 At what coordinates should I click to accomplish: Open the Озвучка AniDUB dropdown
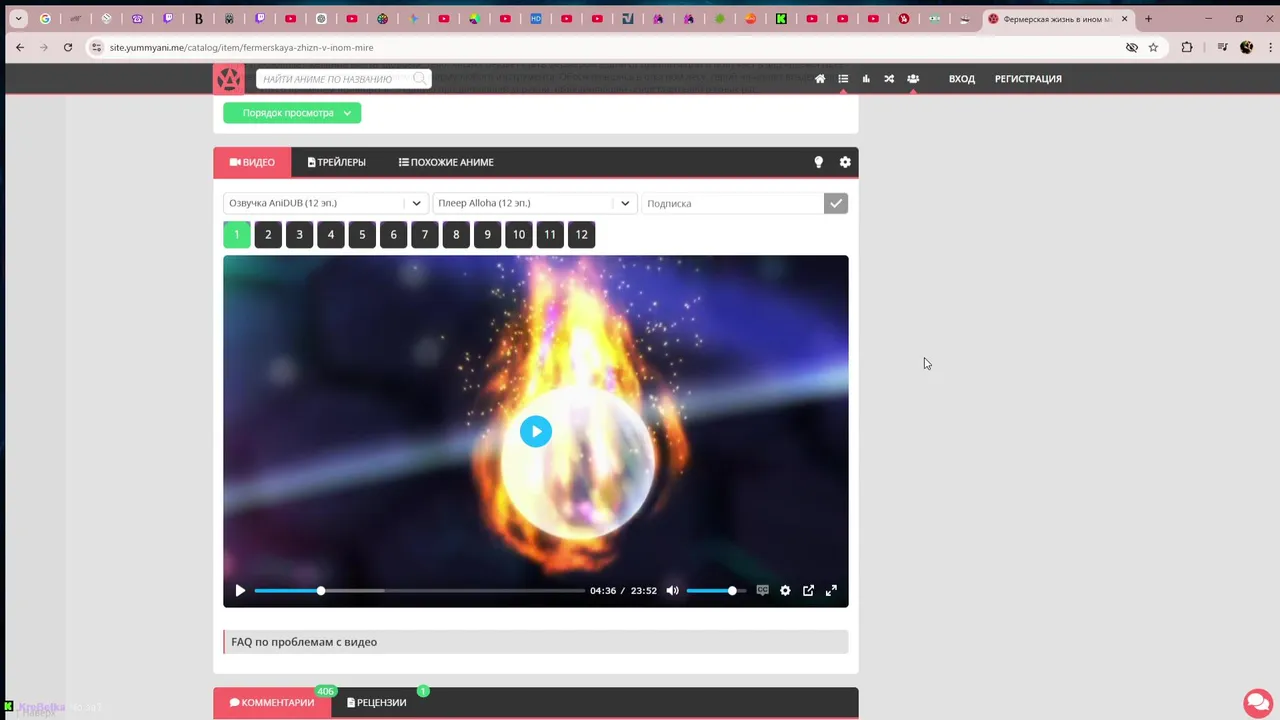tap(326, 203)
